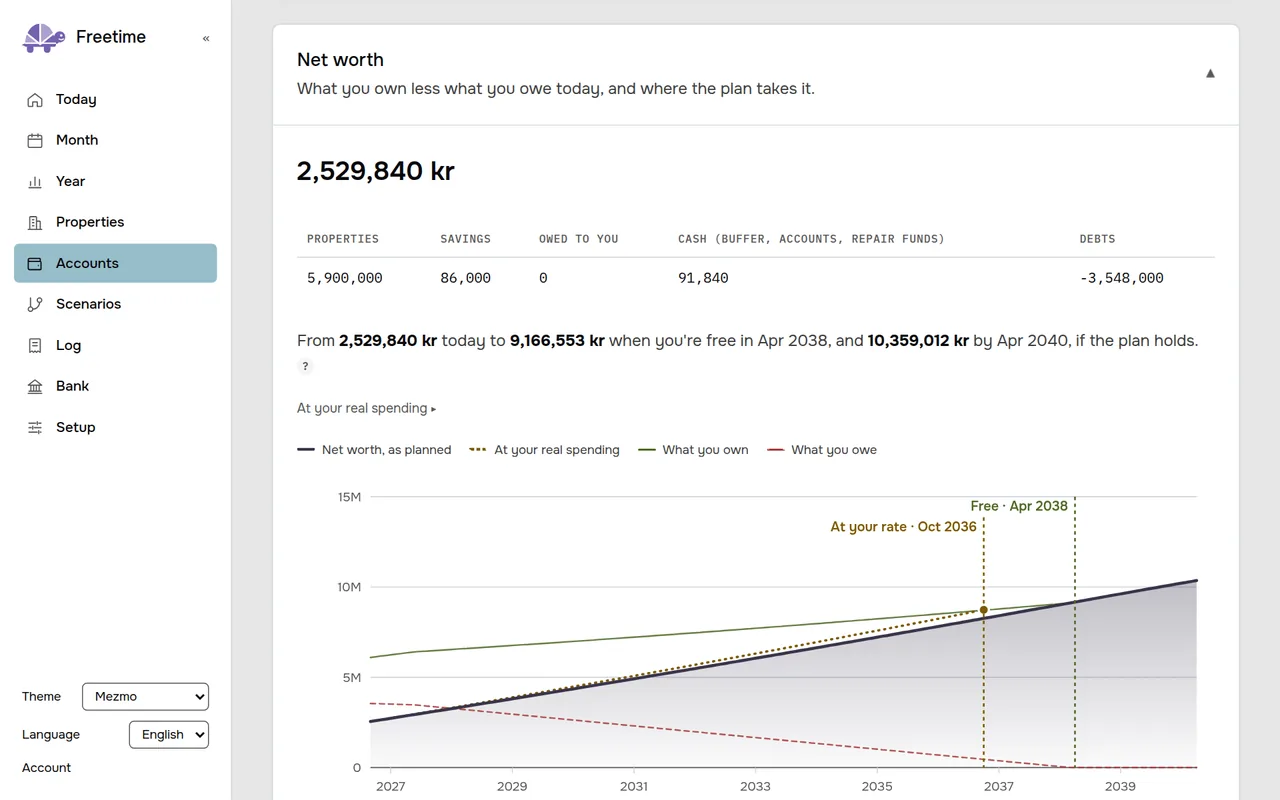Open the Theme dropdown showing Mezmo
Image resolution: width=1280 pixels, height=800 pixels.
pyautogui.click(x=145, y=696)
